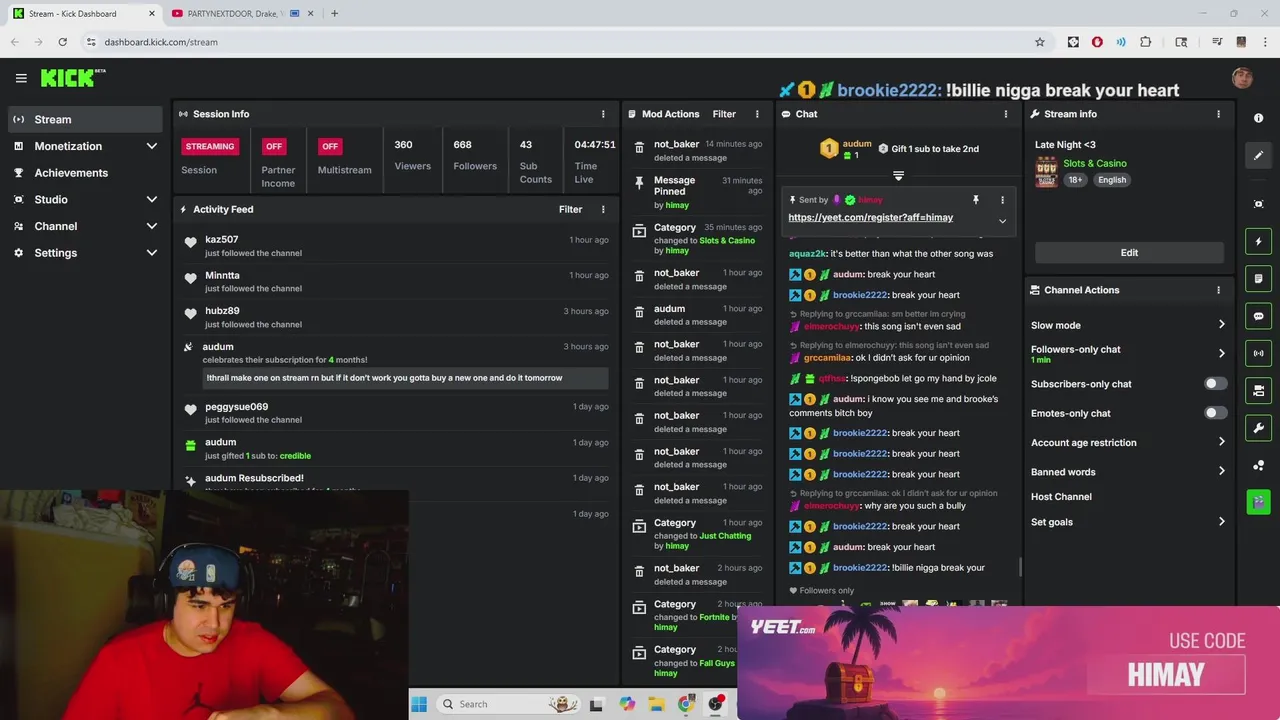
Task: Click the address bar URL
Action: 161,42
